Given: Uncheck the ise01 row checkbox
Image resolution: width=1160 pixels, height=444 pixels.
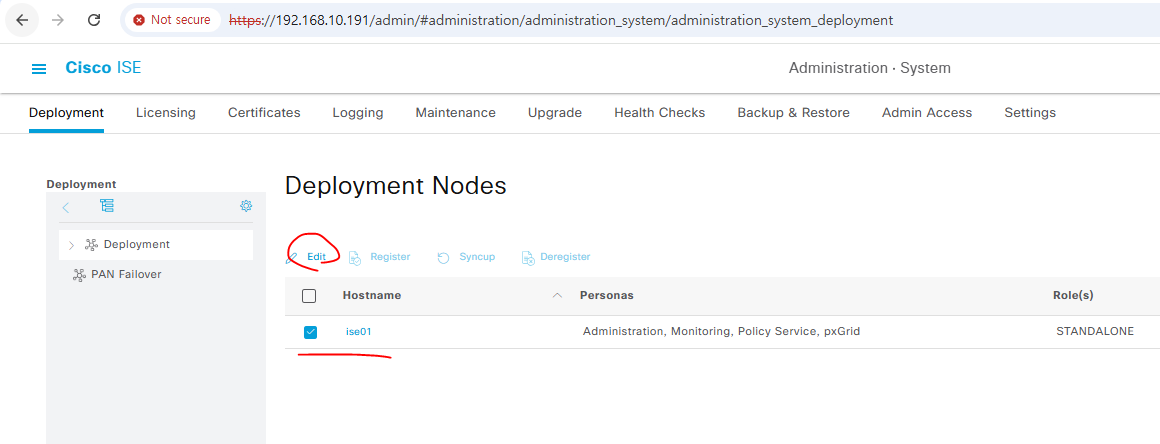Looking at the screenshot, I should pyautogui.click(x=310, y=332).
